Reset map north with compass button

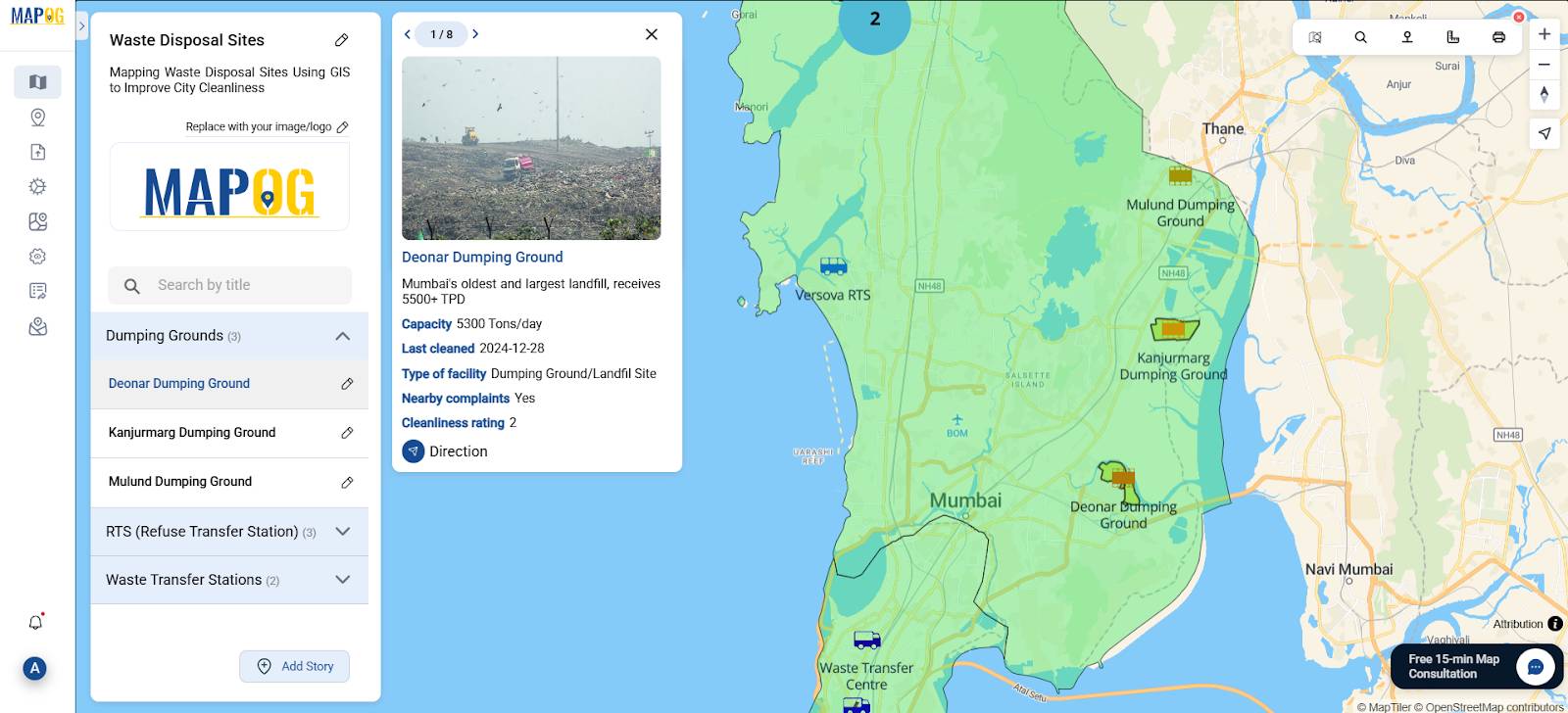(1544, 94)
